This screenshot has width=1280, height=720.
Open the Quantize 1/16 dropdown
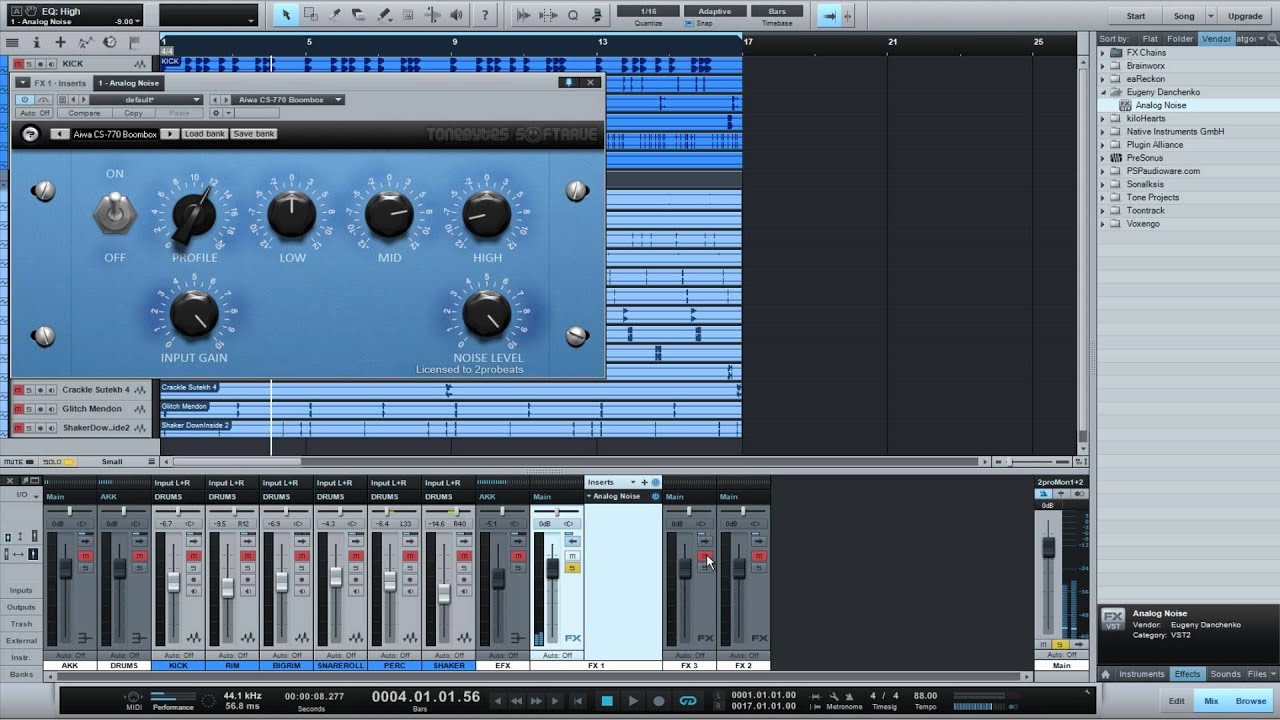pyautogui.click(x=647, y=11)
